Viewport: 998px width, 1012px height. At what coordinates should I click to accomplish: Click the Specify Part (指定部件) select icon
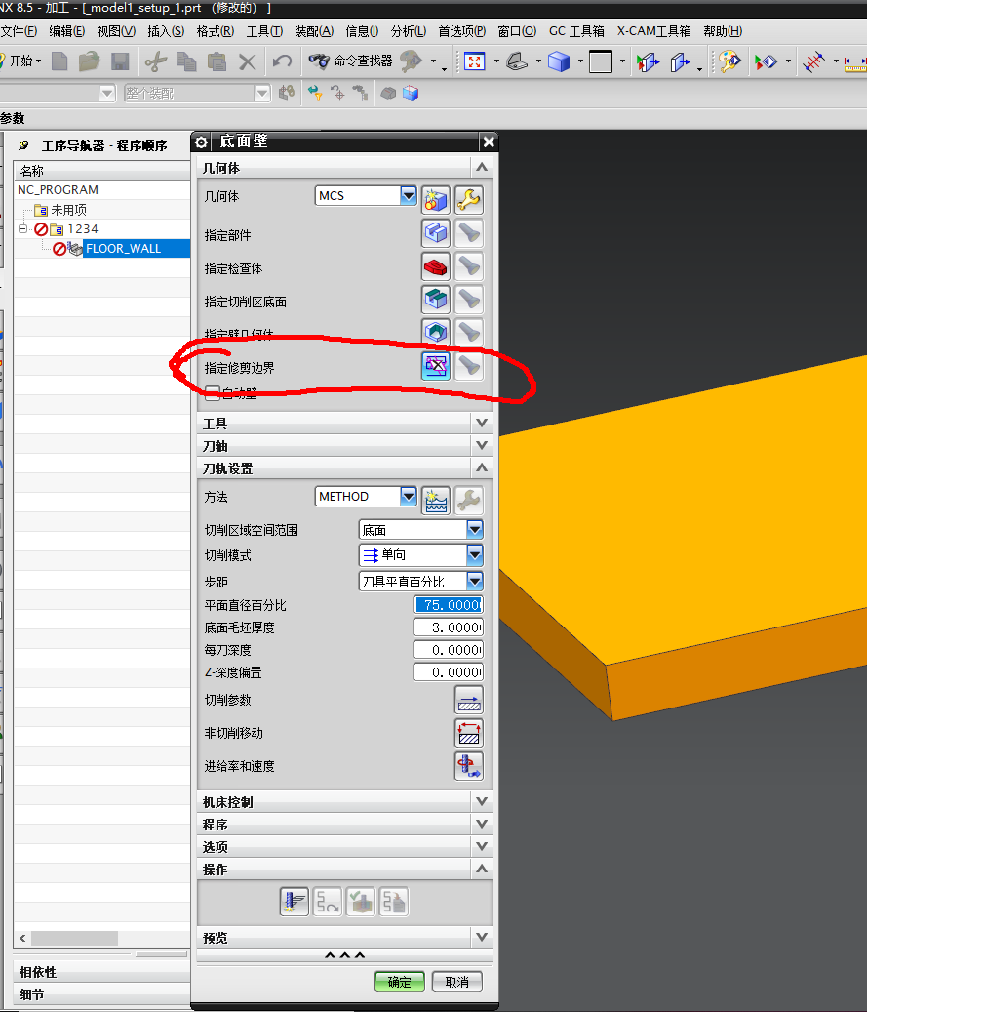(x=435, y=235)
